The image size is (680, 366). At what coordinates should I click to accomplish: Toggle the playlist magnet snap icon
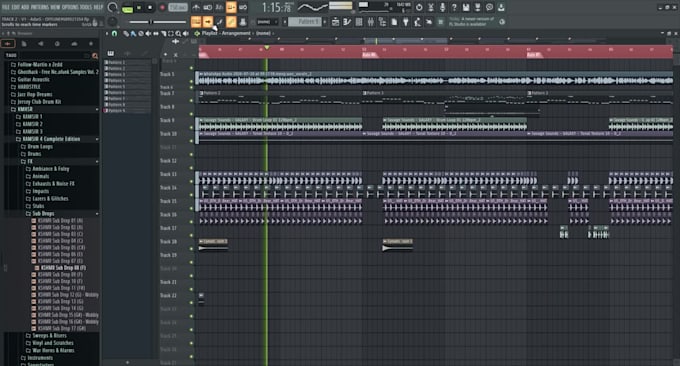[x=114, y=33]
